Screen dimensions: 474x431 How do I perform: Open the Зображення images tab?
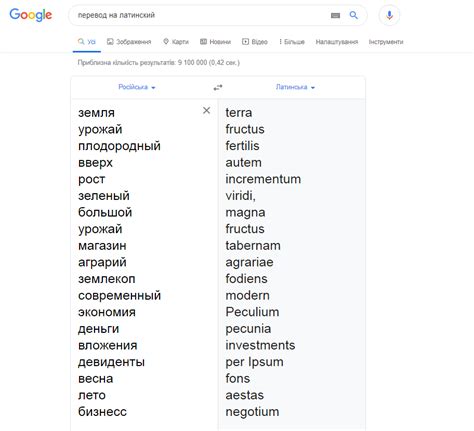coord(129,42)
